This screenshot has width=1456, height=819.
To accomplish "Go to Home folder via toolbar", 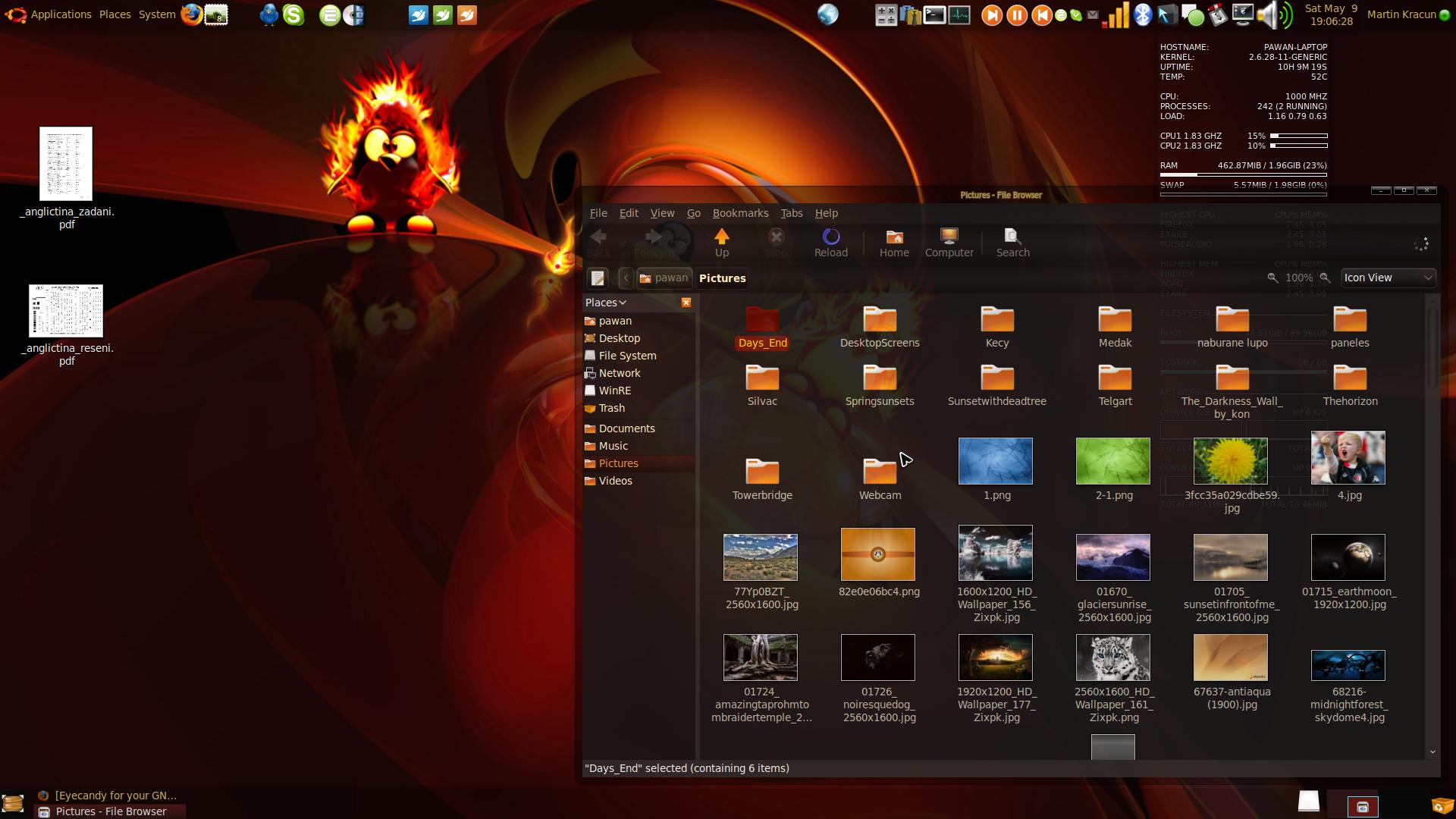I will (894, 243).
